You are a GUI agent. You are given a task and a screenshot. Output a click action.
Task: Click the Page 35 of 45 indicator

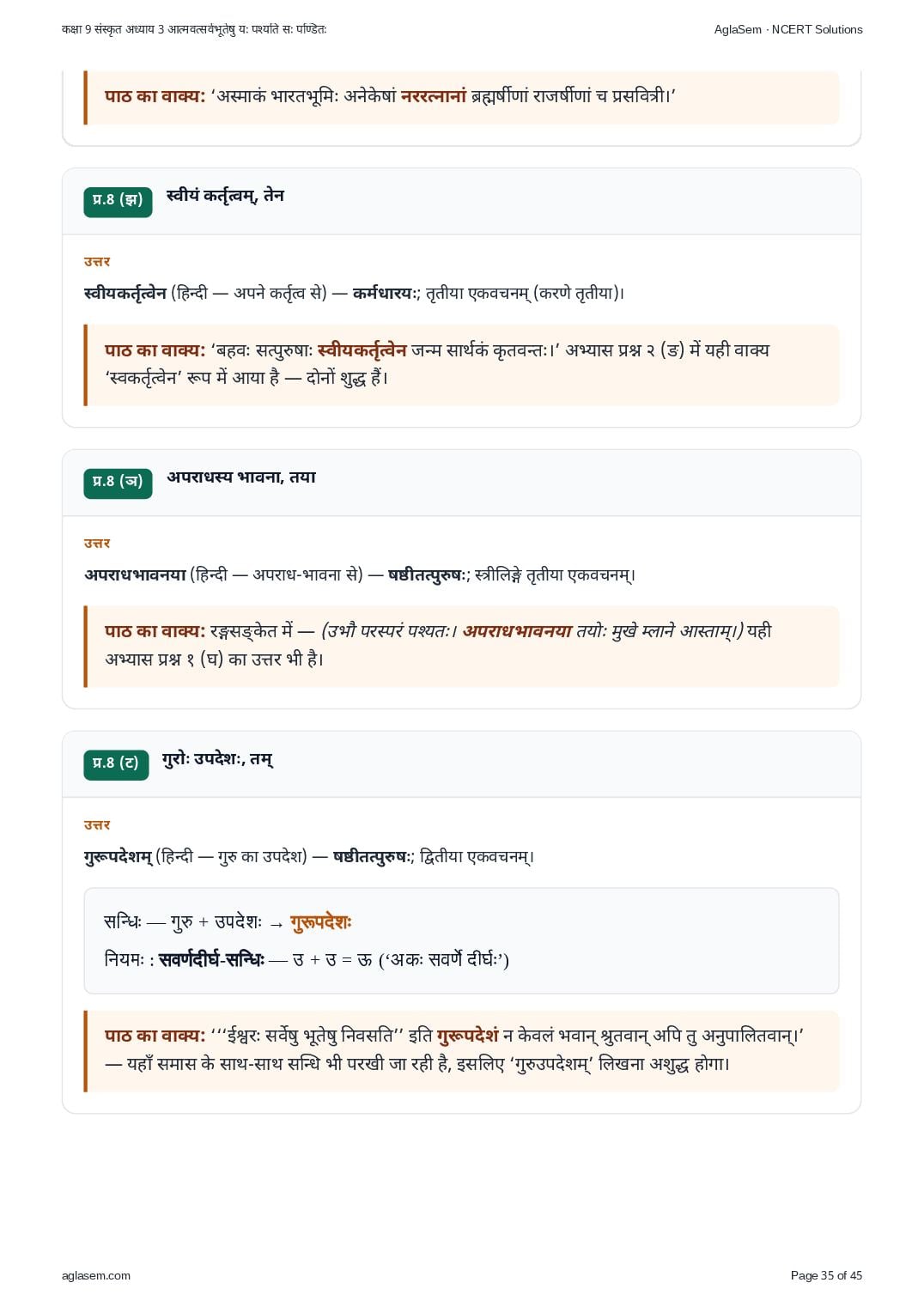pyautogui.click(x=826, y=1275)
